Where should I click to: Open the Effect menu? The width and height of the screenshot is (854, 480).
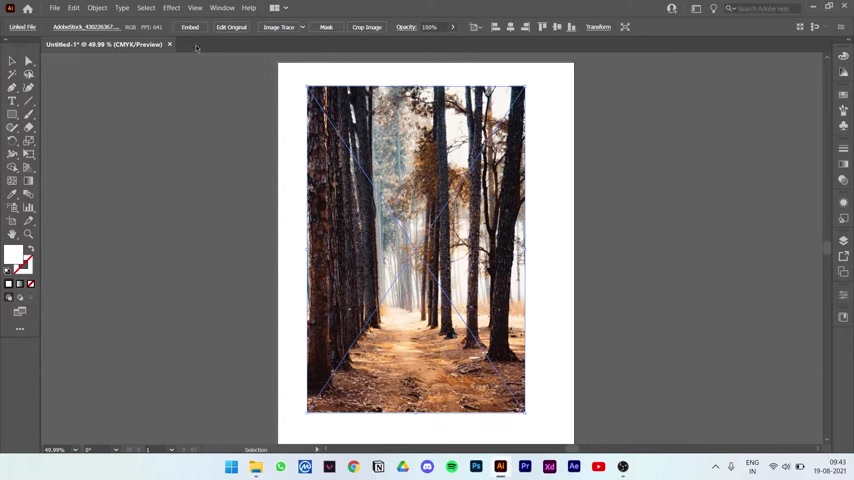point(171,8)
